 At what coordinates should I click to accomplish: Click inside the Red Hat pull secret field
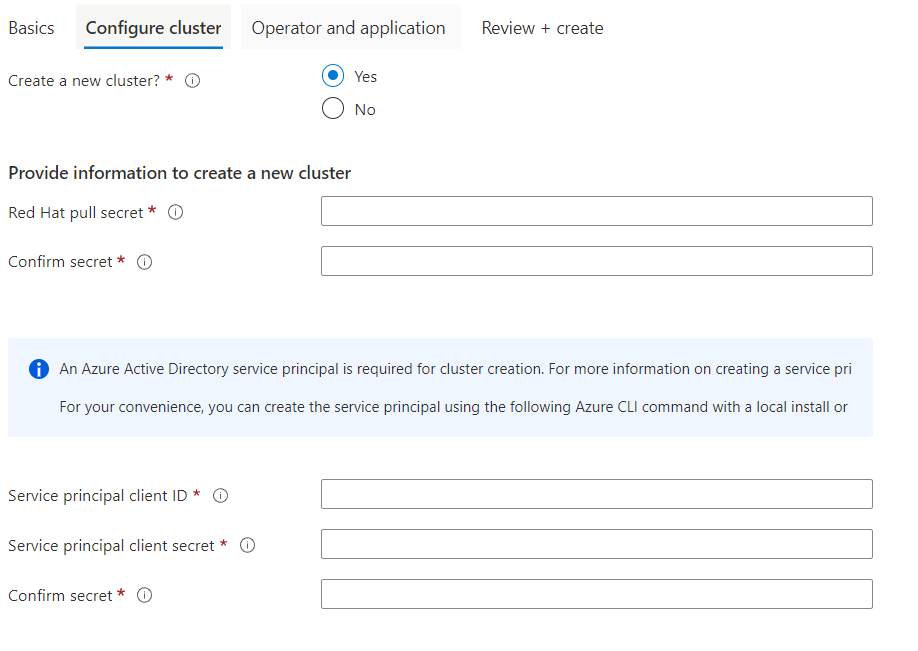click(x=596, y=211)
